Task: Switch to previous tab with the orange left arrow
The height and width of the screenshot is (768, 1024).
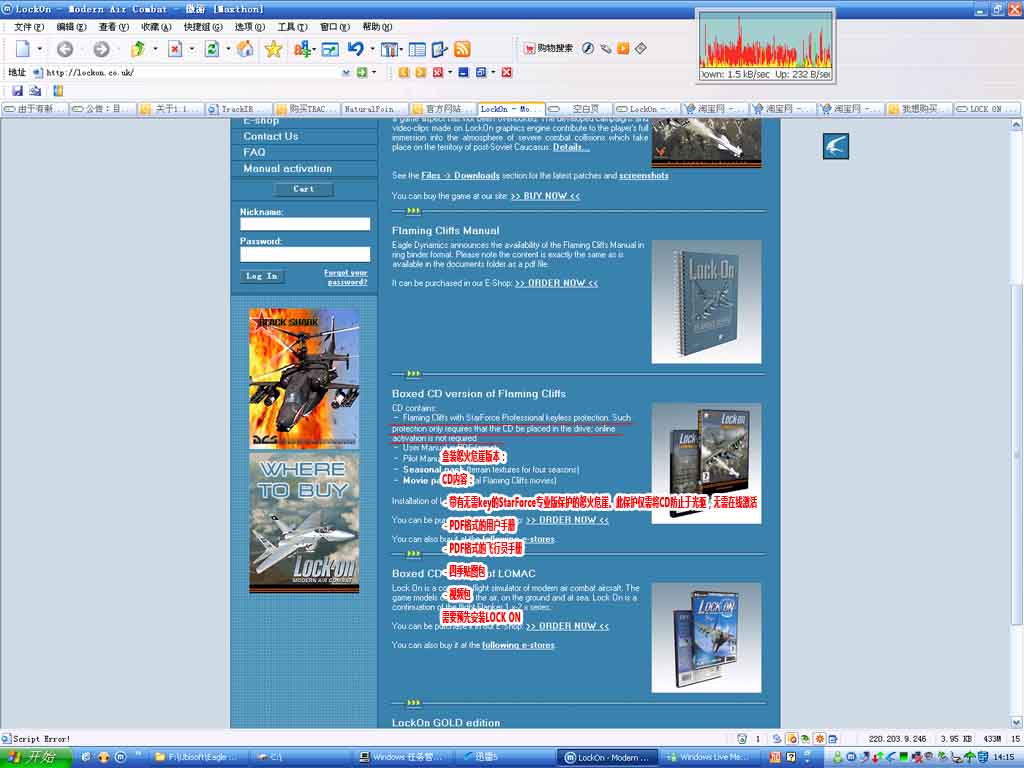Action: point(404,72)
